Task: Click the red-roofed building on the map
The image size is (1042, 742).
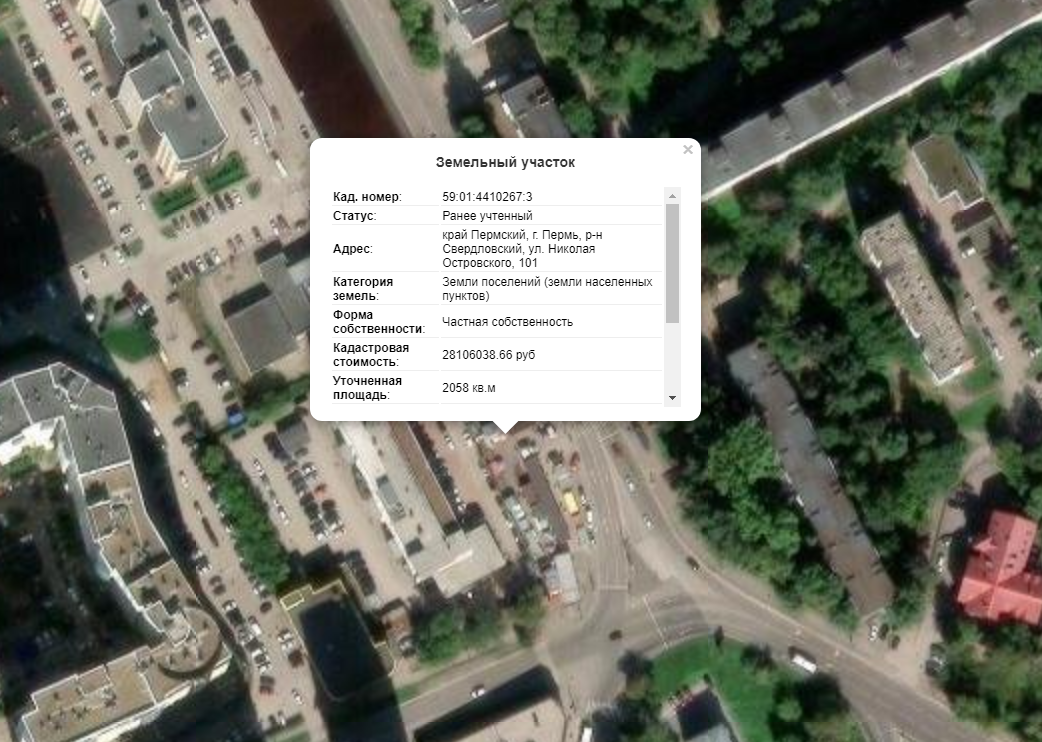Action: click(1000, 568)
